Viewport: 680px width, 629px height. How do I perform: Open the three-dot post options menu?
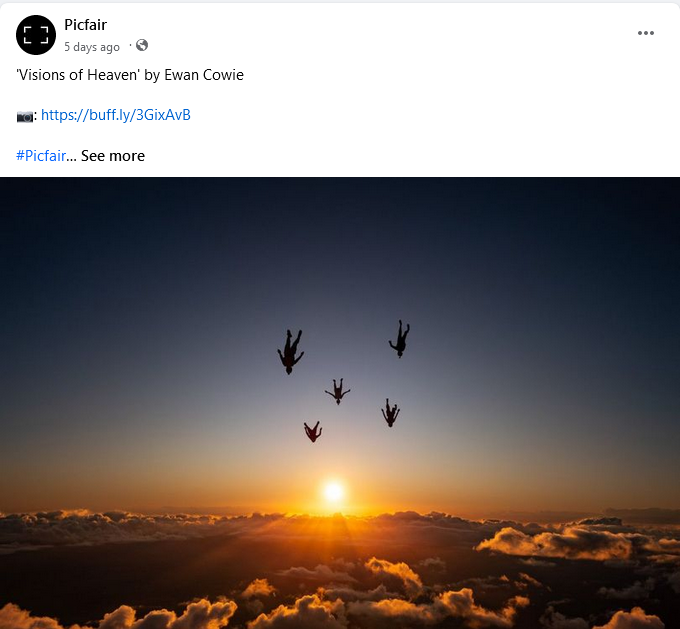click(x=646, y=33)
